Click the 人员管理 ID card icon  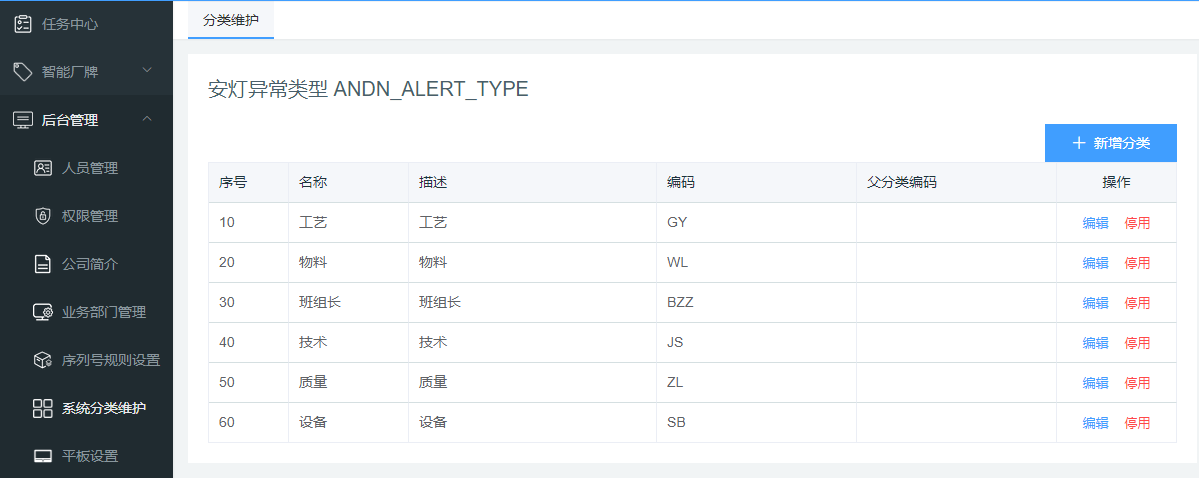[43, 168]
